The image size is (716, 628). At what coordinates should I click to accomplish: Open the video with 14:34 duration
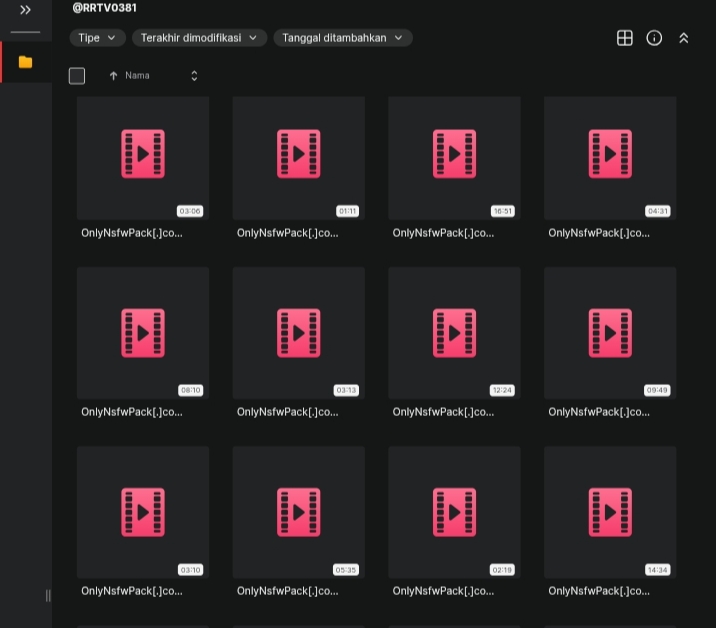click(610, 512)
